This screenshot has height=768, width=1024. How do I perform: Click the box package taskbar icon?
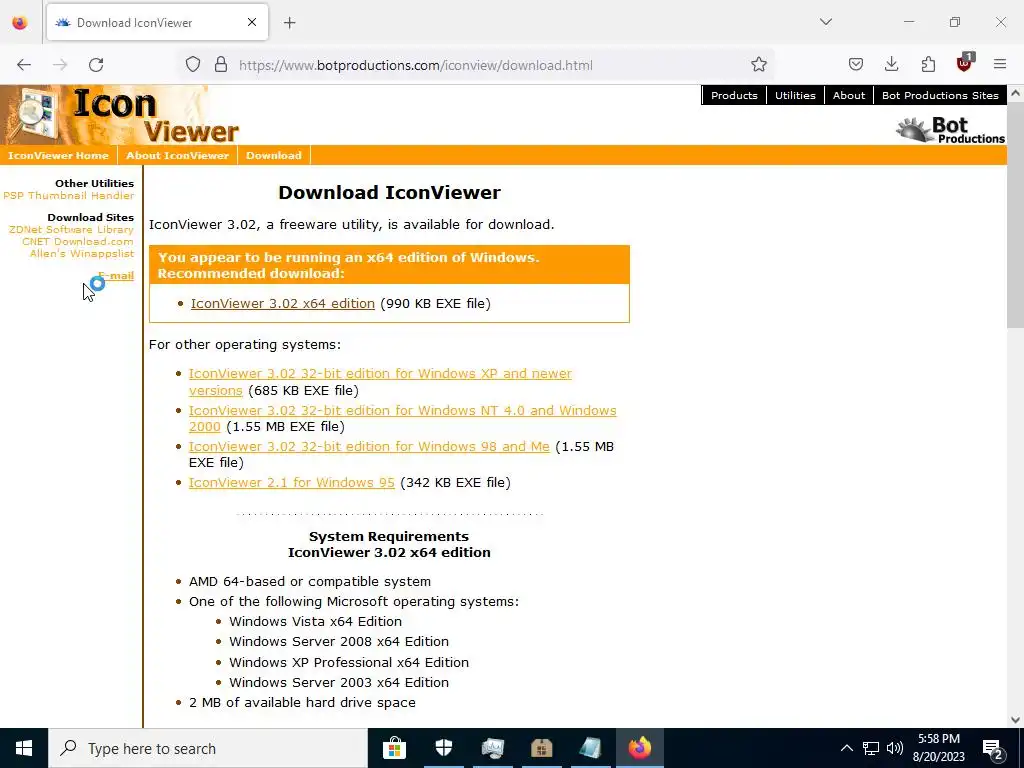tap(542, 748)
